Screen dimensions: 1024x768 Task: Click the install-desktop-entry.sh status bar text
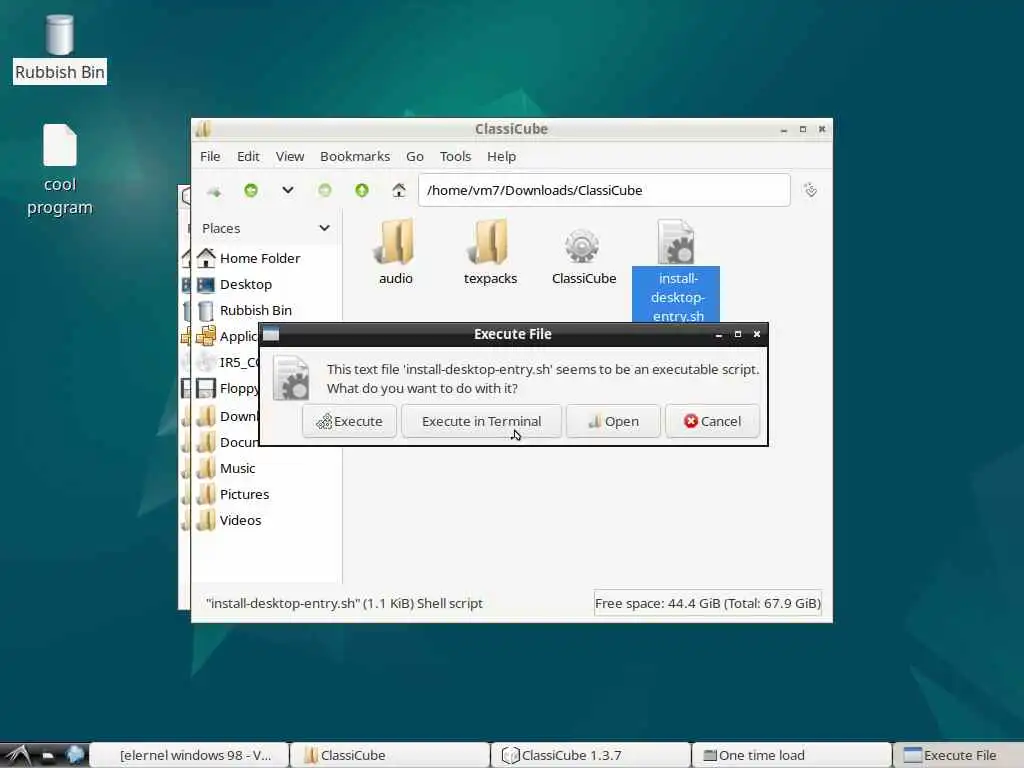point(344,603)
